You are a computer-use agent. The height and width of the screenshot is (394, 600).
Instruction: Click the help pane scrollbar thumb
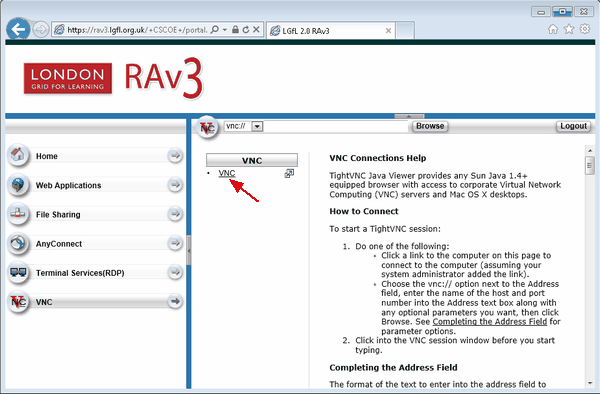tap(589, 165)
